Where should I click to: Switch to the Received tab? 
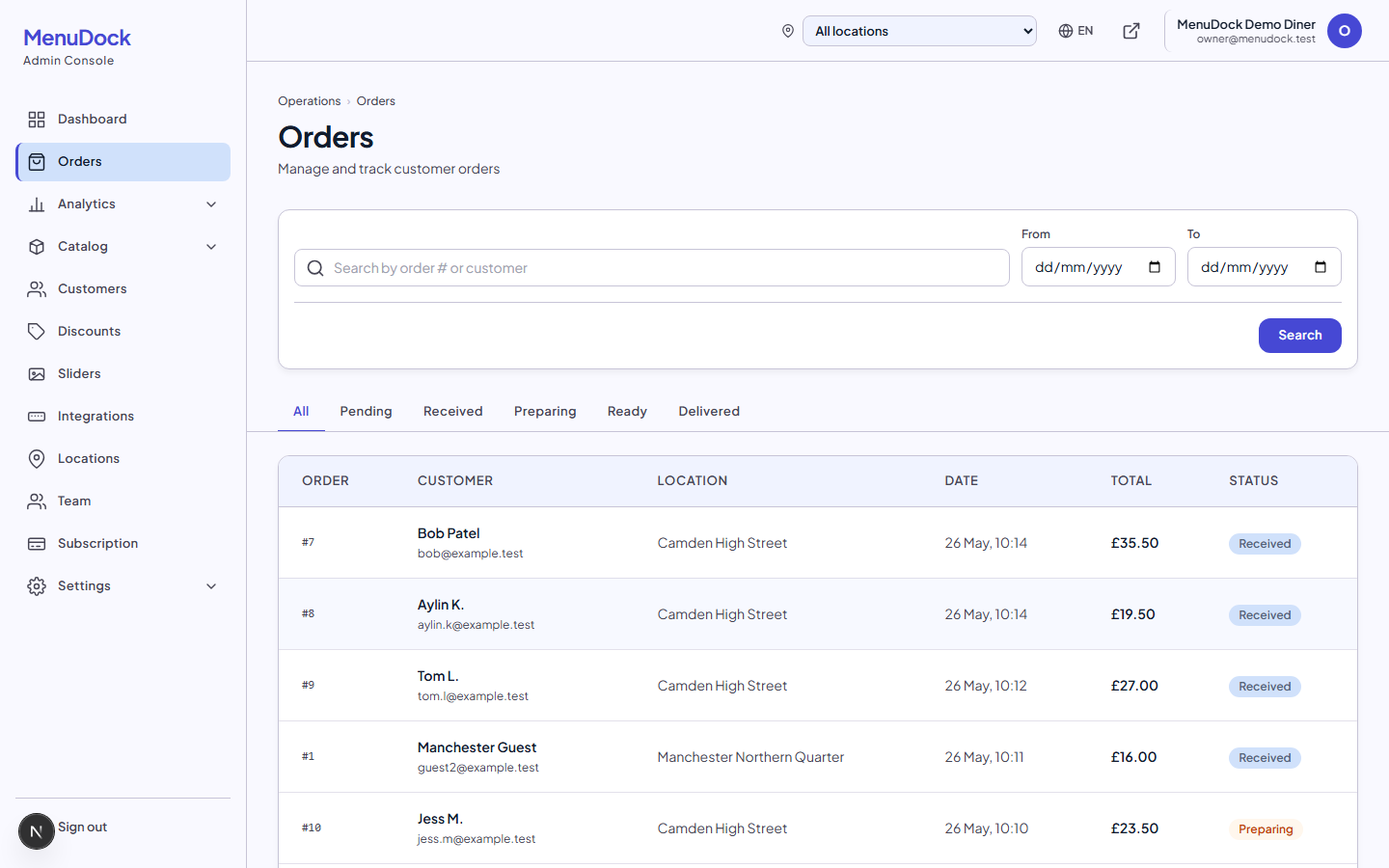(x=453, y=411)
